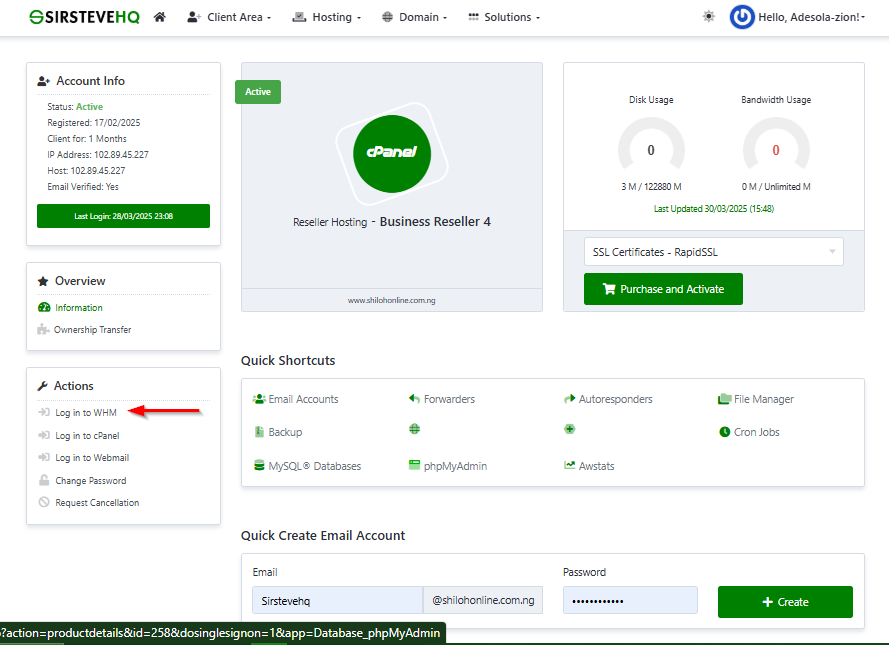Click the Bandwidth Usage gauge
Screen dimensions: 889x645
tap(776, 145)
